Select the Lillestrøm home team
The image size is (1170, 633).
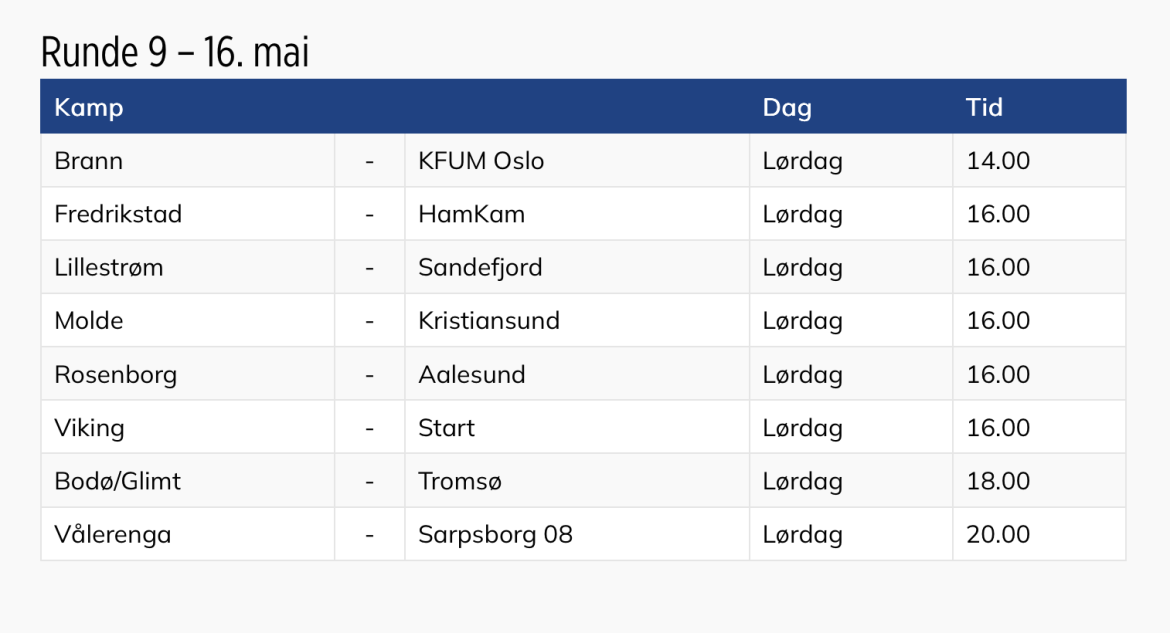pyautogui.click(x=109, y=268)
